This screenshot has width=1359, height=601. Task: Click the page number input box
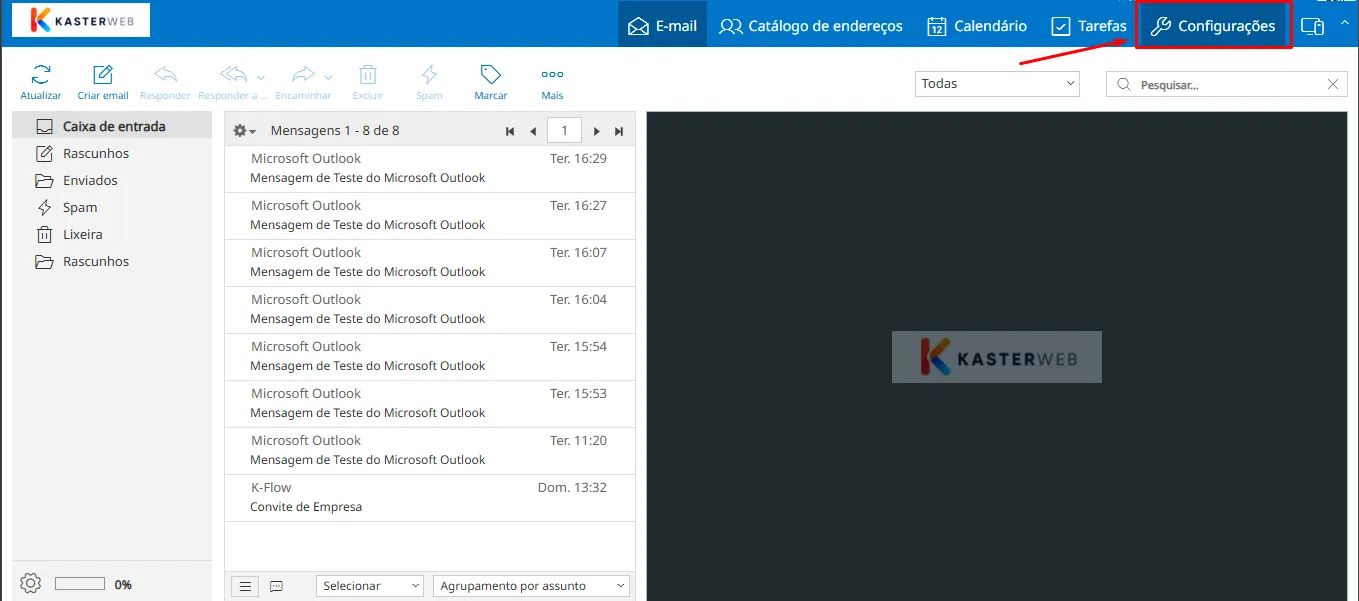pos(565,131)
